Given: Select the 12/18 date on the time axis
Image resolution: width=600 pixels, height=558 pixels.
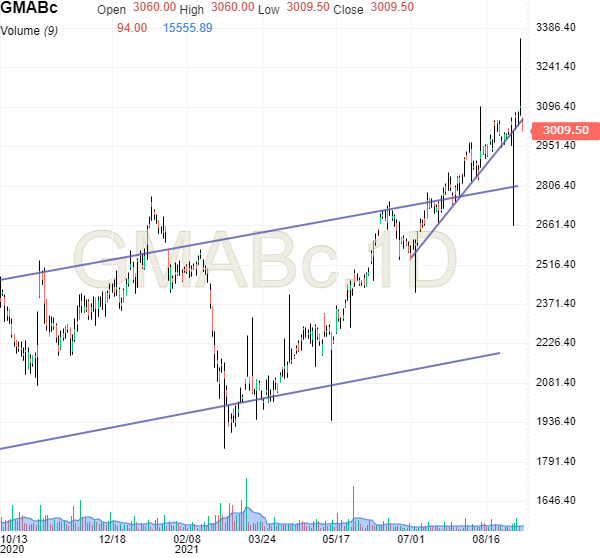Looking at the screenshot, I should coord(112,538).
